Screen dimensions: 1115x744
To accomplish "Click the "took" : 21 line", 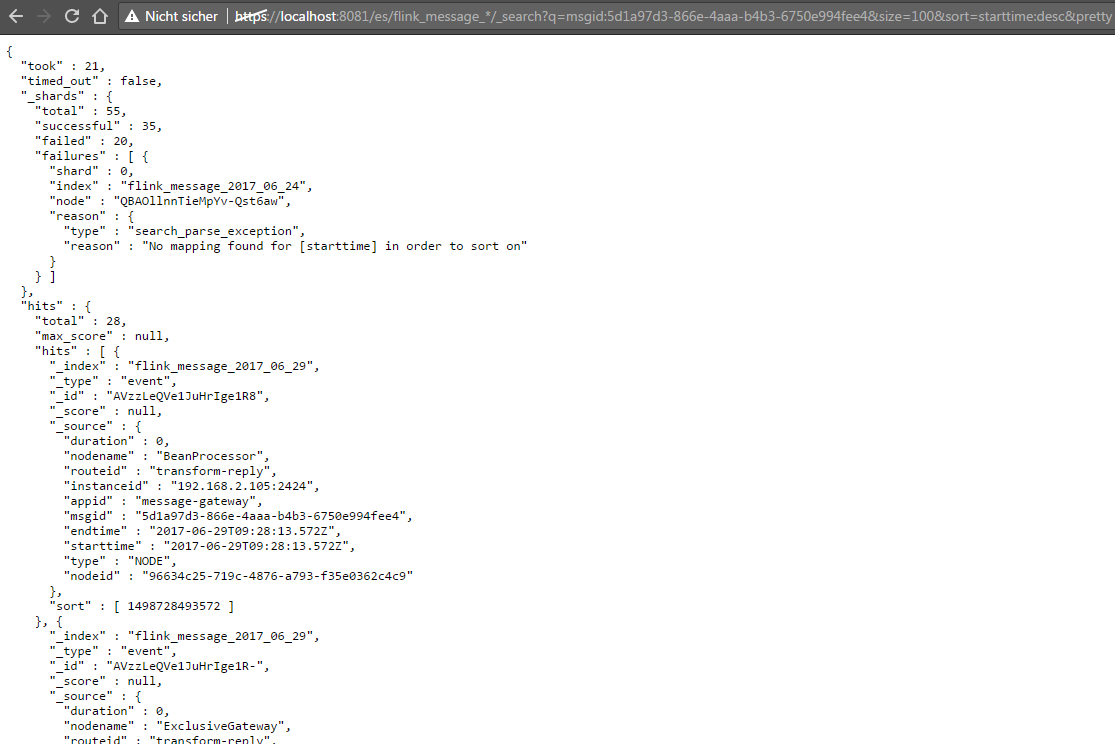I will coord(62,66).
